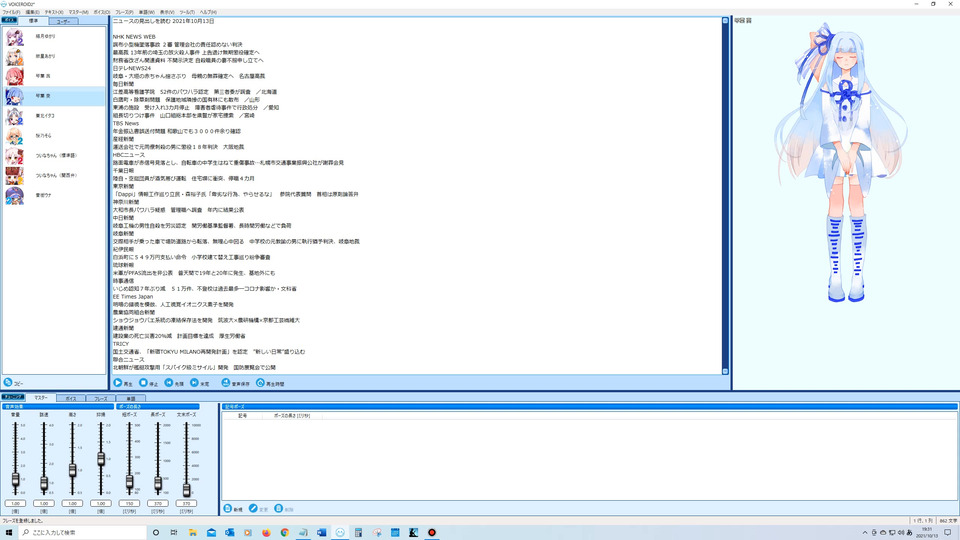Save audio with 音声保存 icon
Viewport: 960px width, 540px height.
click(x=226, y=383)
